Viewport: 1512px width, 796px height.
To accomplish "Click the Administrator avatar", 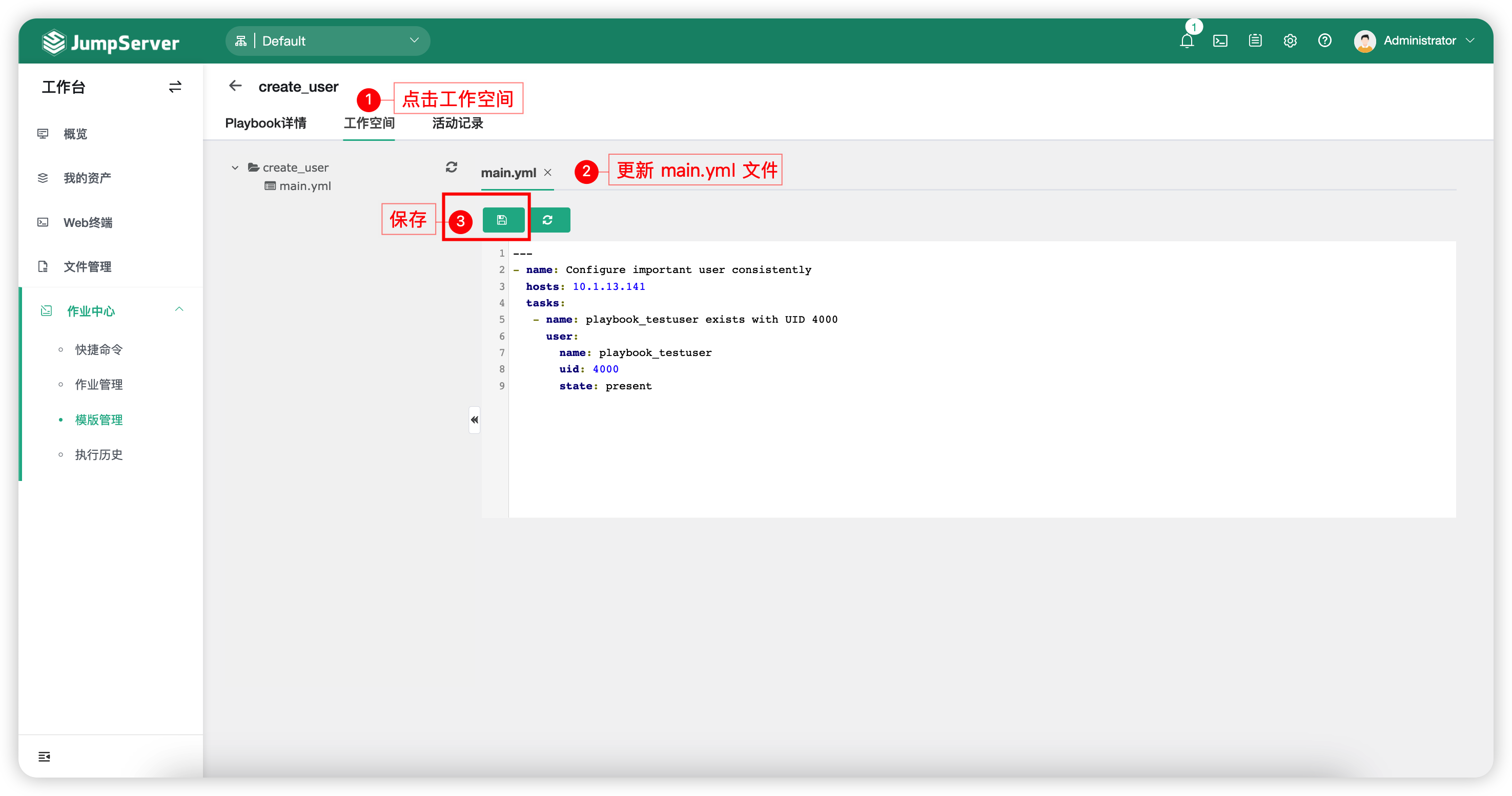I will tap(1364, 41).
